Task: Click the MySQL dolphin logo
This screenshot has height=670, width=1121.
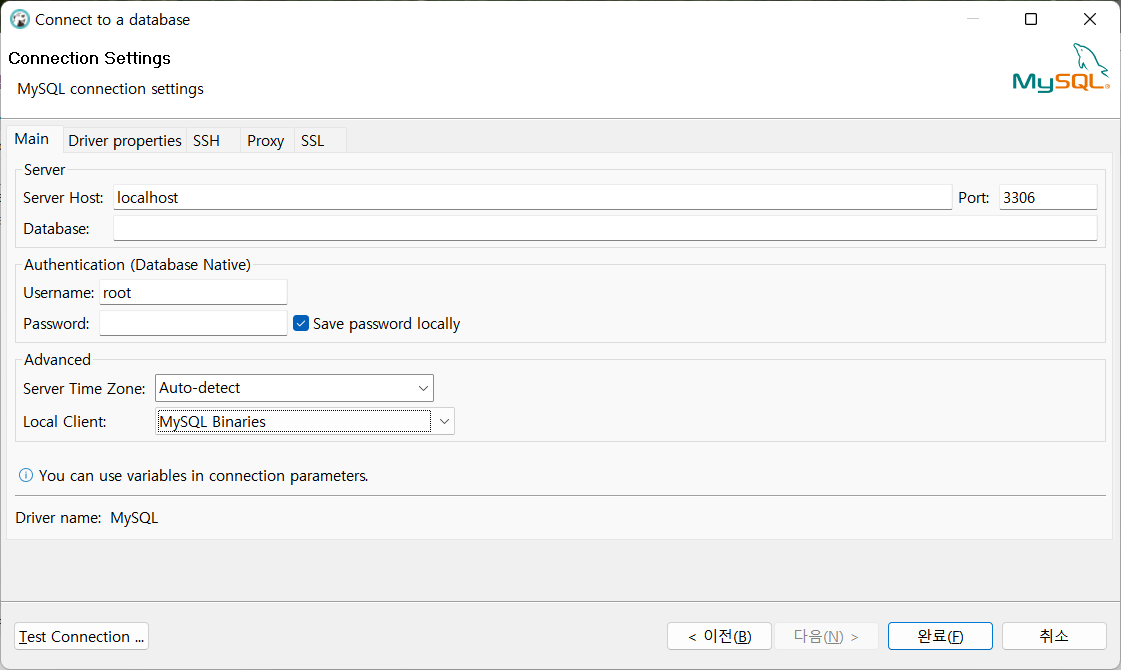Action: coord(1061,68)
